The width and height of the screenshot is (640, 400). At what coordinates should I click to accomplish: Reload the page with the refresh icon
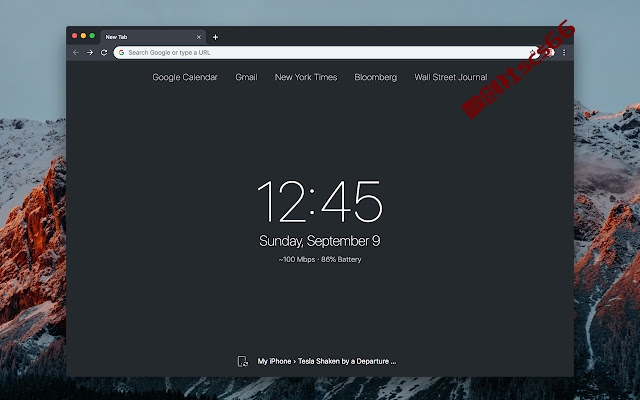click(x=104, y=52)
